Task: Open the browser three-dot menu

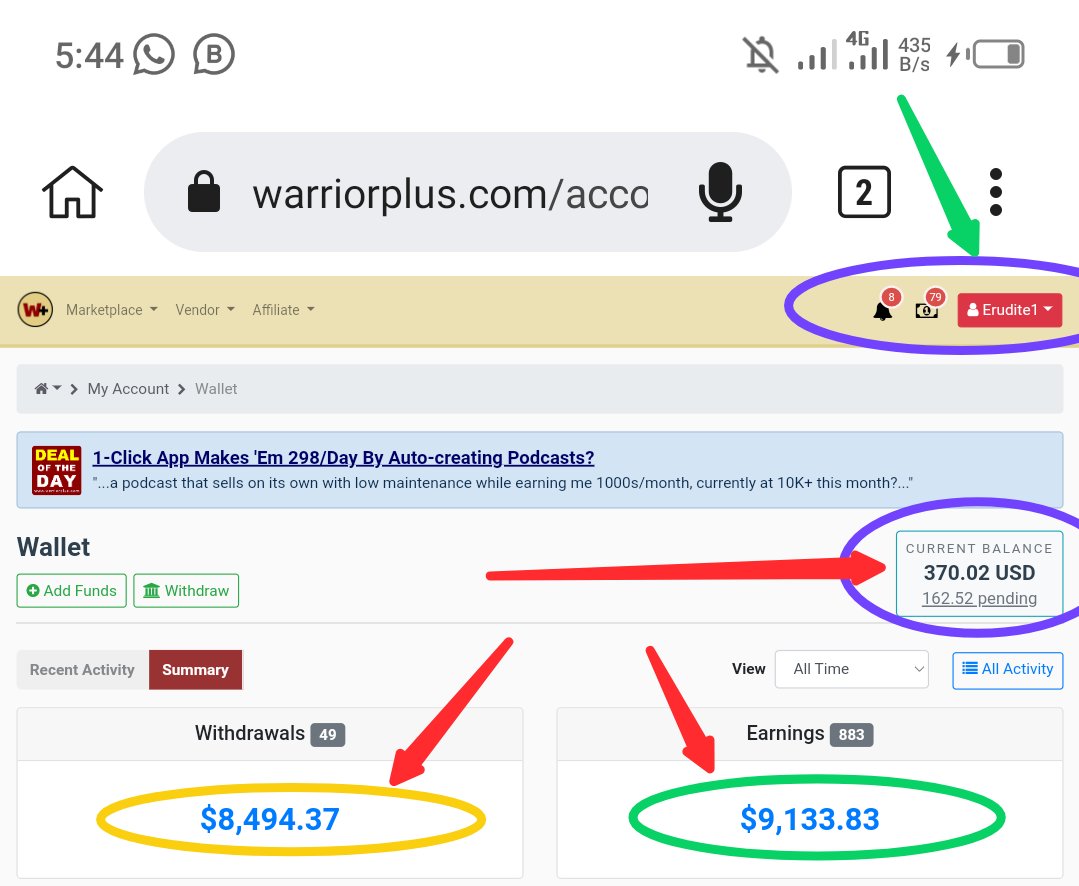Action: [996, 192]
